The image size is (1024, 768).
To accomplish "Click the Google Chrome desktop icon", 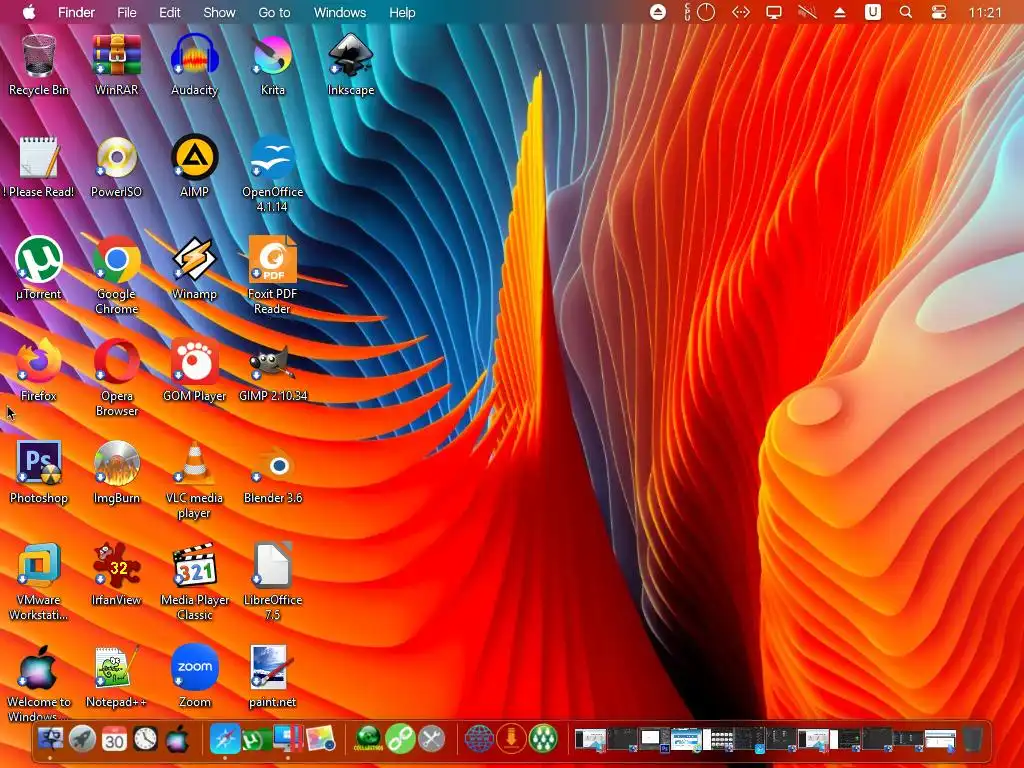I will [116, 275].
